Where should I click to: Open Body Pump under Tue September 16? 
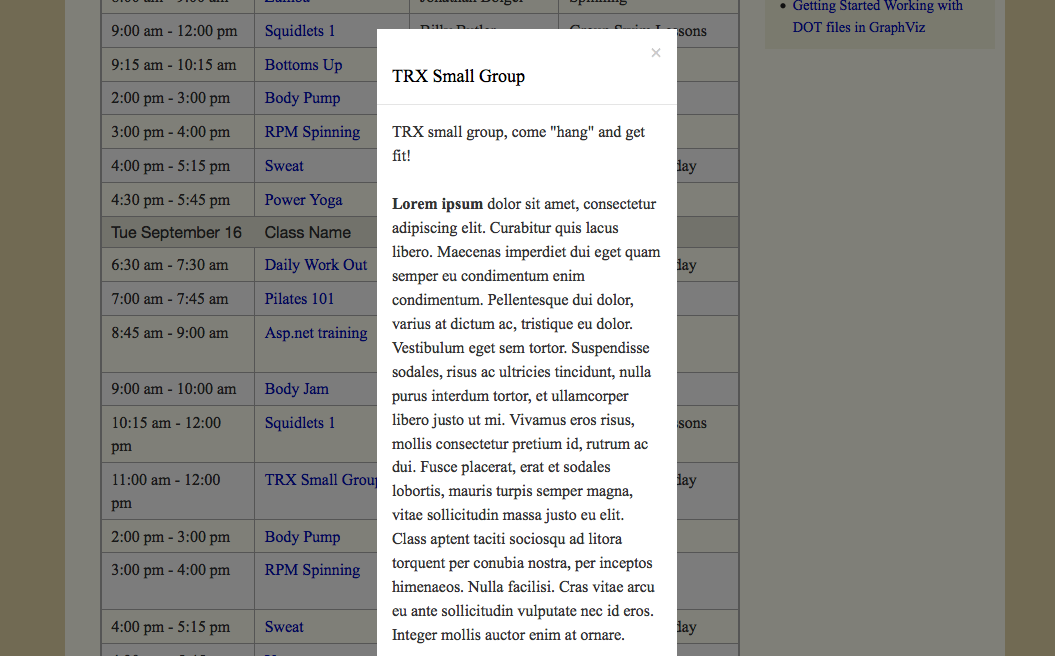pyautogui.click(x=302, y=537)
